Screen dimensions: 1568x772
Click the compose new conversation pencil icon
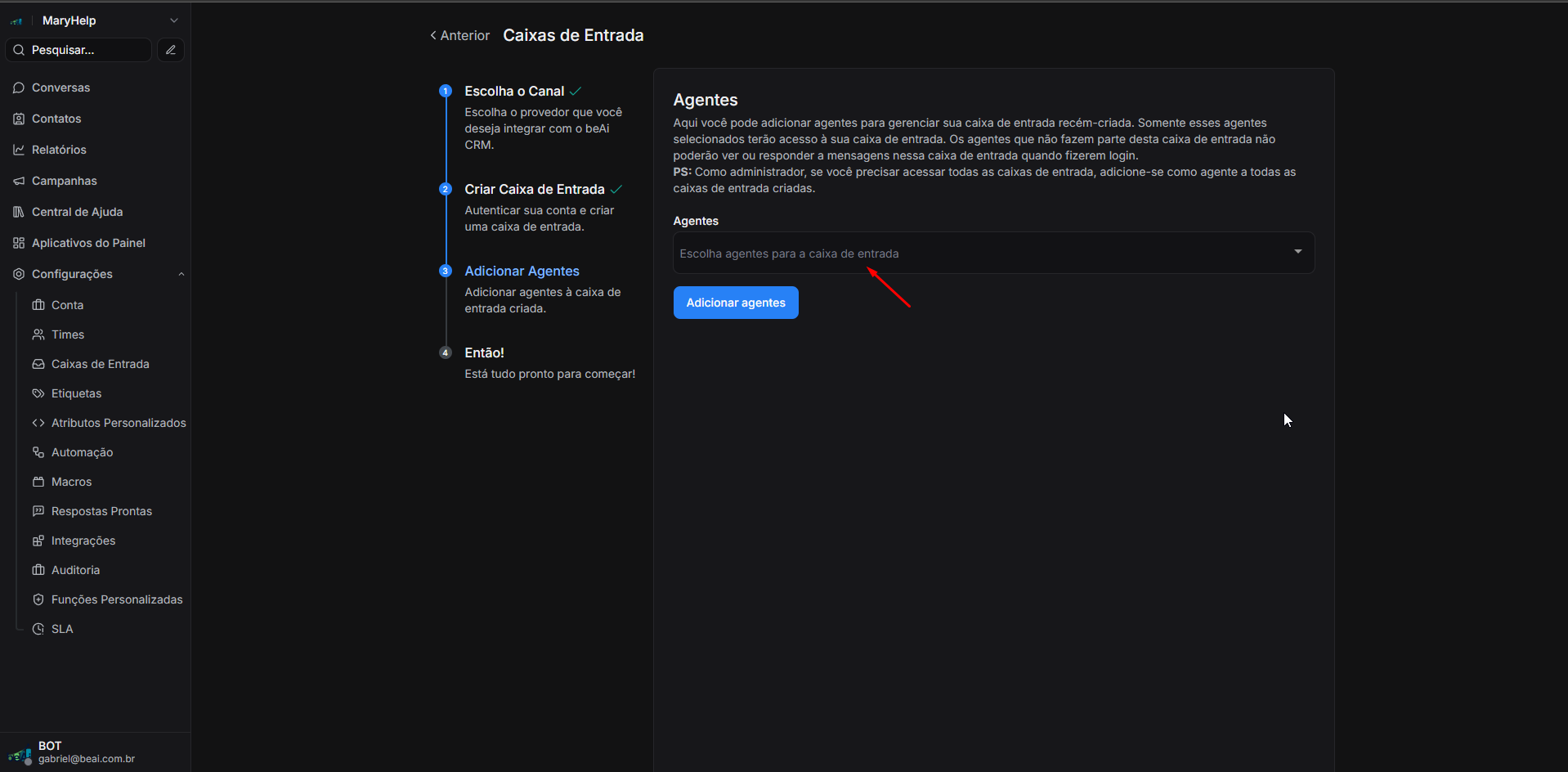[170, 50]
